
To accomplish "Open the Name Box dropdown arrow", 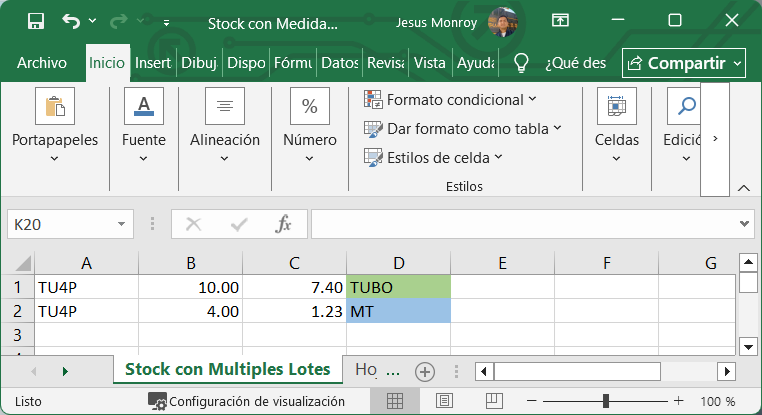I will pos(121,224).
